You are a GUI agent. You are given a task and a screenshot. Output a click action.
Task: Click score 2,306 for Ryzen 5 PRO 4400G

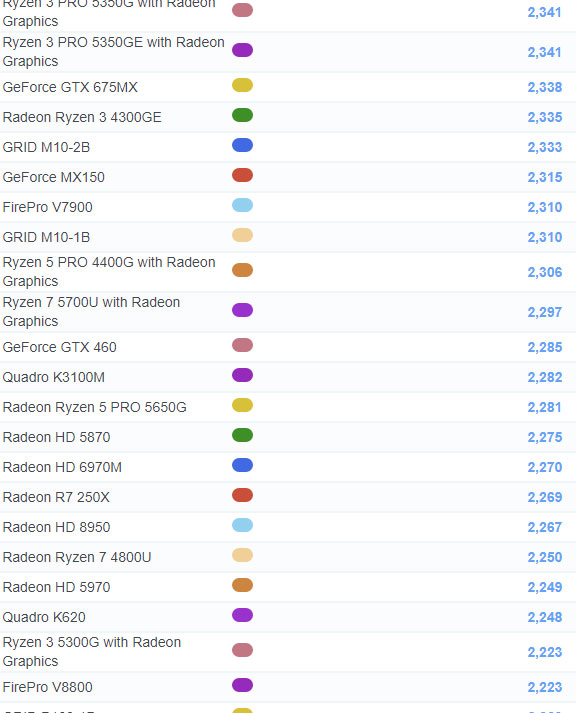coord(545,272)
